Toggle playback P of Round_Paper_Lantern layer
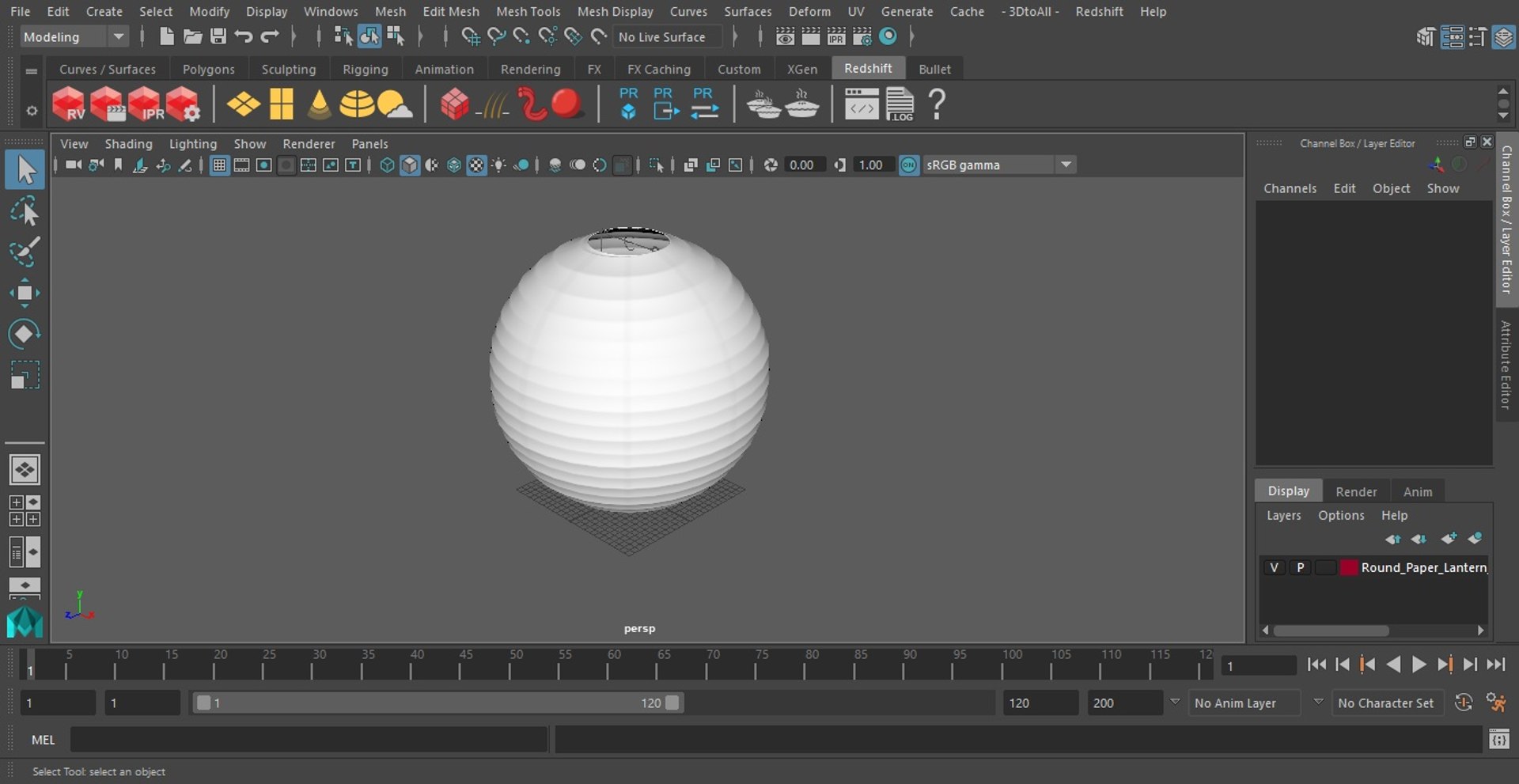The width and height of the screenshot is (1519, 784). pos(1300,567)
